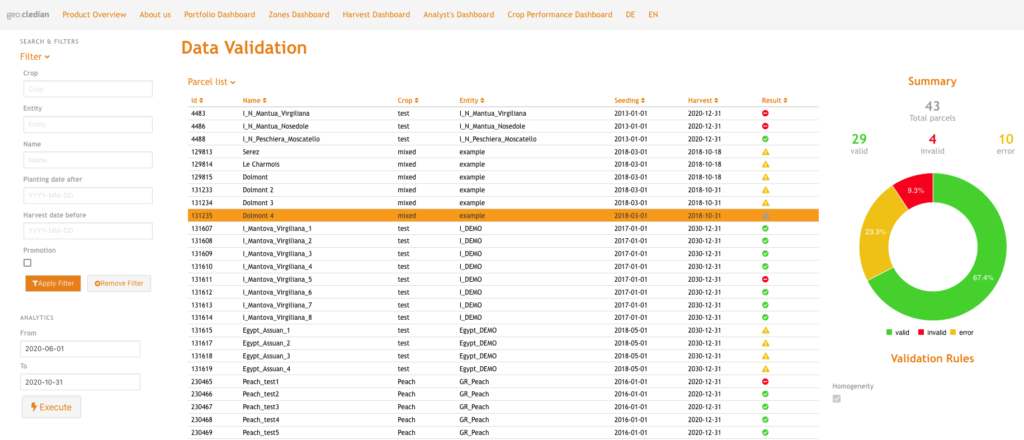Click the result icon in highlighted Dolmont 4 row

tap(765, 215)
